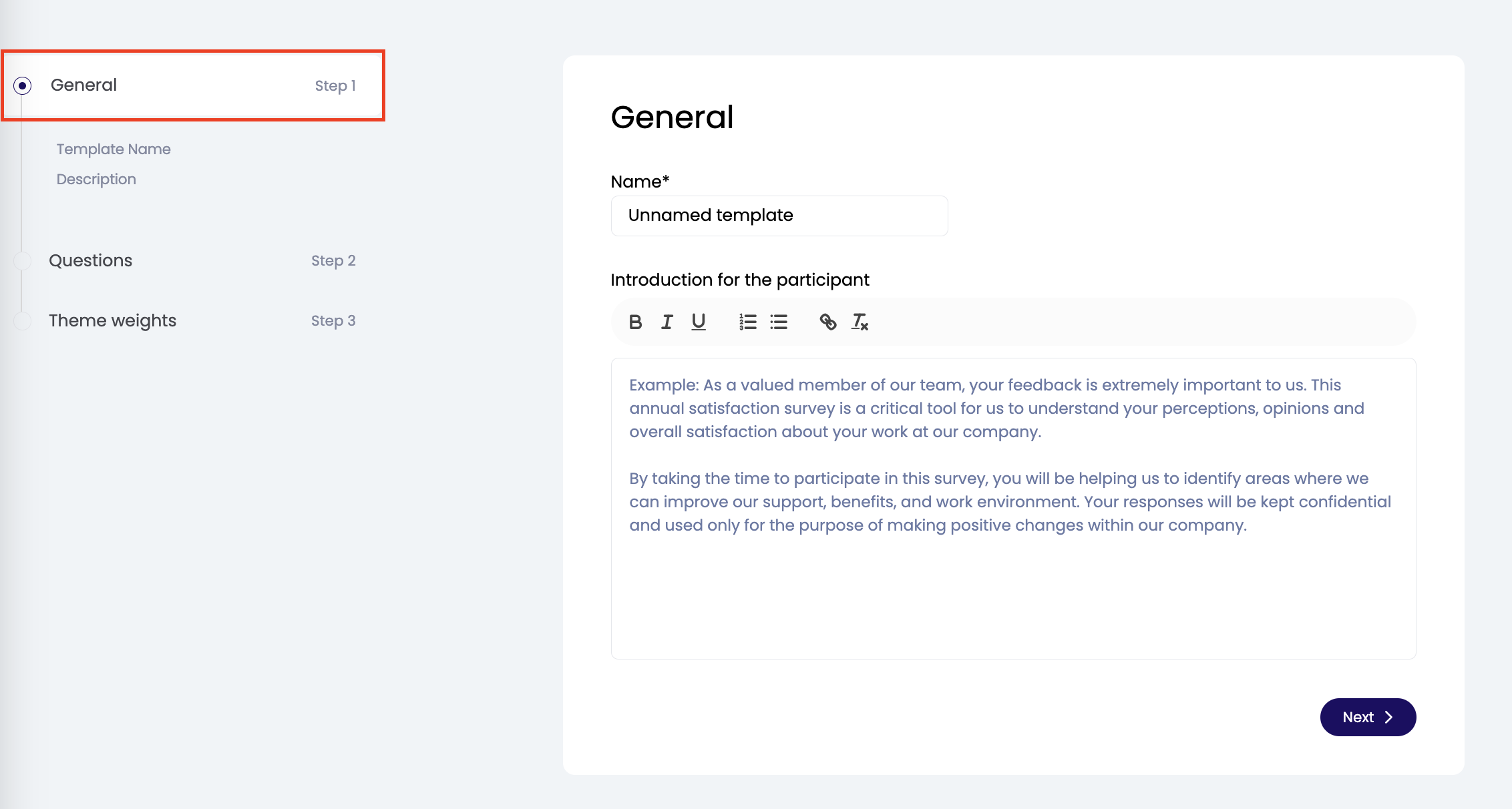Click the chevron arrow inside Next button
Image resolution: width=1512 pixels, height=809 pixels.
pos(1389,717)
